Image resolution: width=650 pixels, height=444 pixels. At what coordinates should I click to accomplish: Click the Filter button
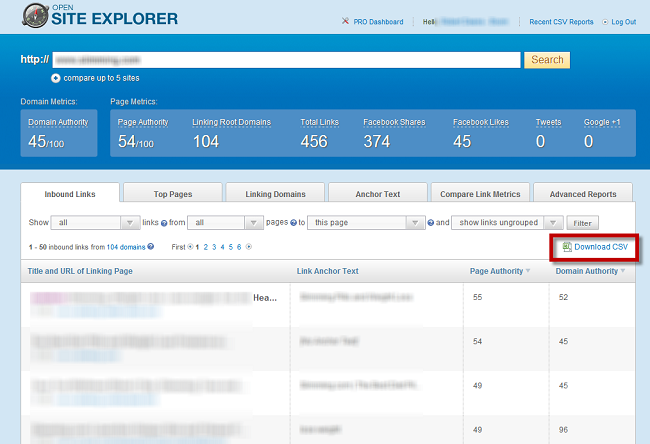(x=582, y=223)
